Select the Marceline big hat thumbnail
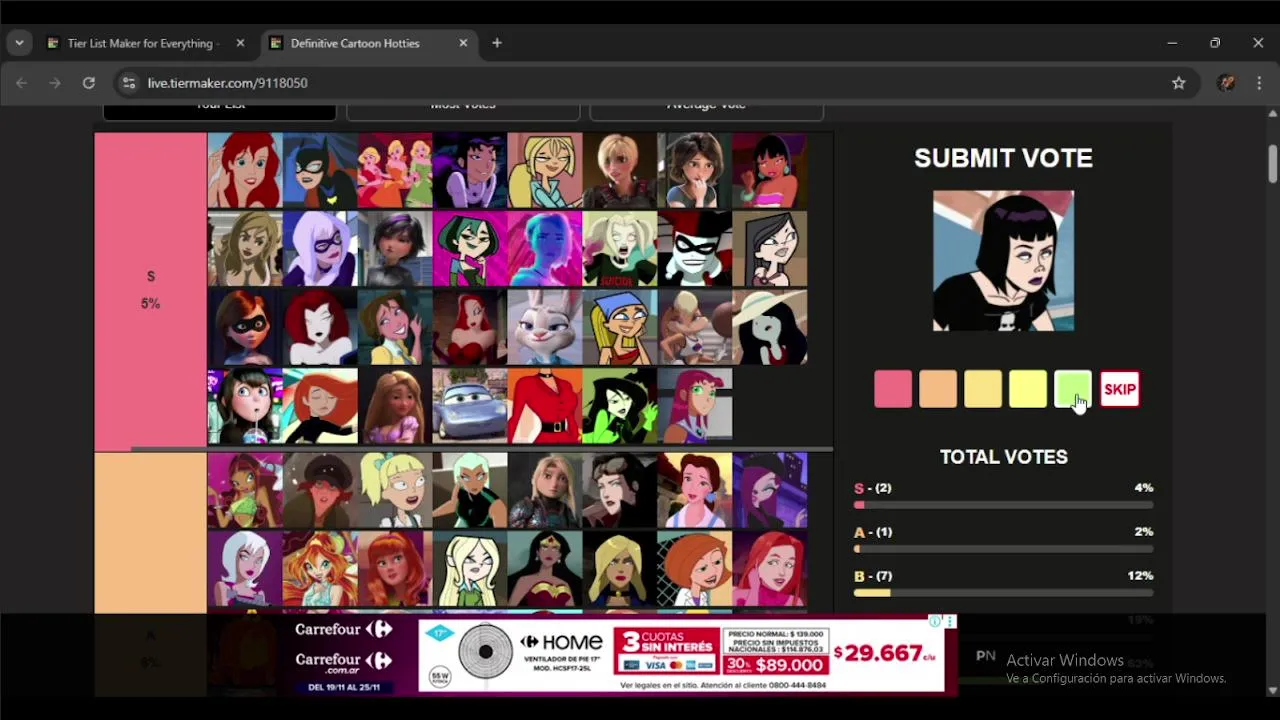Screen dimensions: 1280x720 770,327
